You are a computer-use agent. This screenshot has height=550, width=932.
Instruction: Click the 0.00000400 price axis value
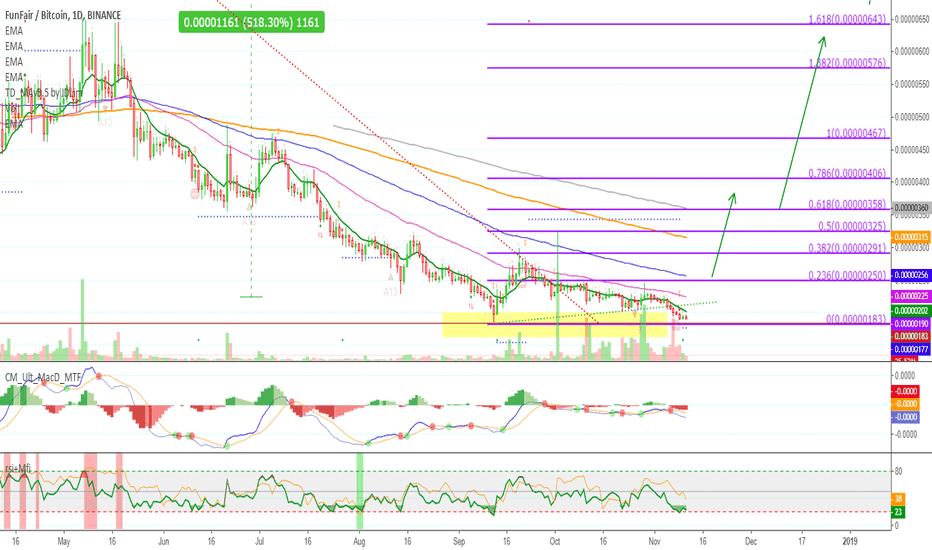pos(912,182)
